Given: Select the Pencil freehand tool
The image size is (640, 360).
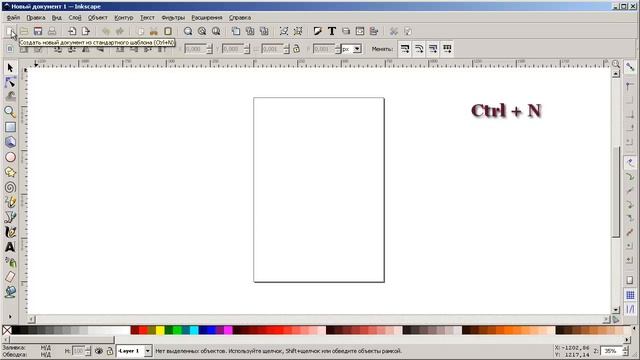Looking at the screenshot, I should [x=10, y=202].
